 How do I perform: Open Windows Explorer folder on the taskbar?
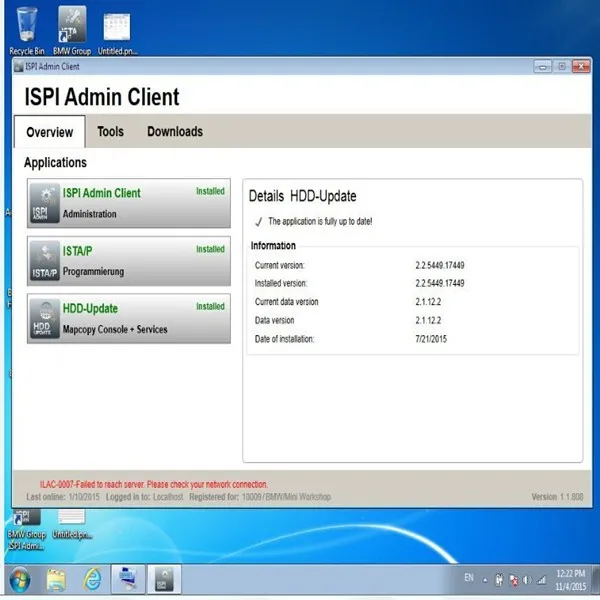point(56,580)
